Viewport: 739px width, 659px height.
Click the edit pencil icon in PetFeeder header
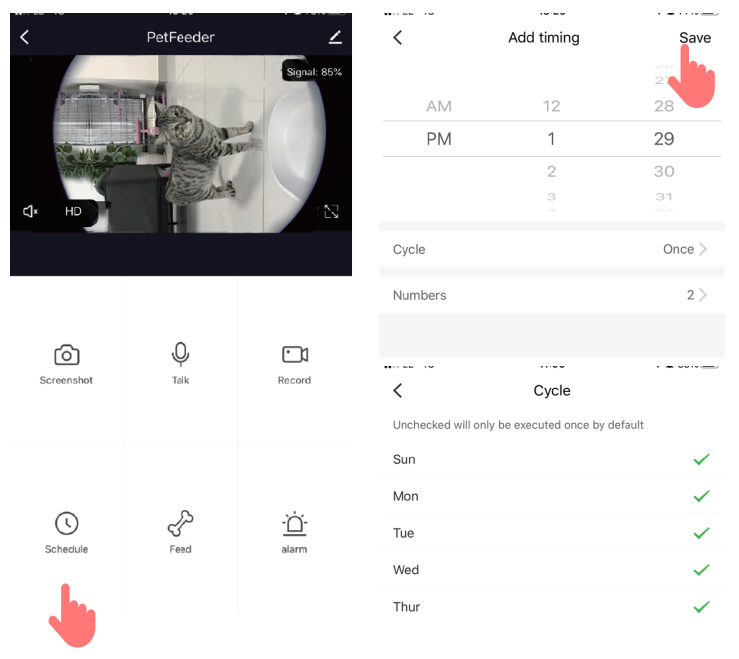[335, 37]
